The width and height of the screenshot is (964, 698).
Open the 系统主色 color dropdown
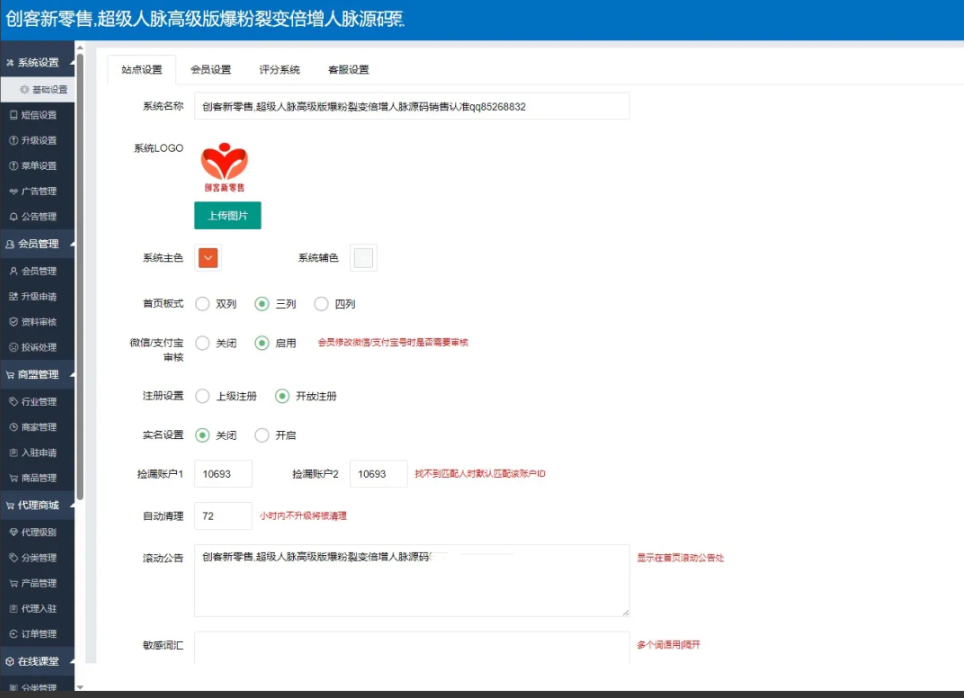click(206, 257)
